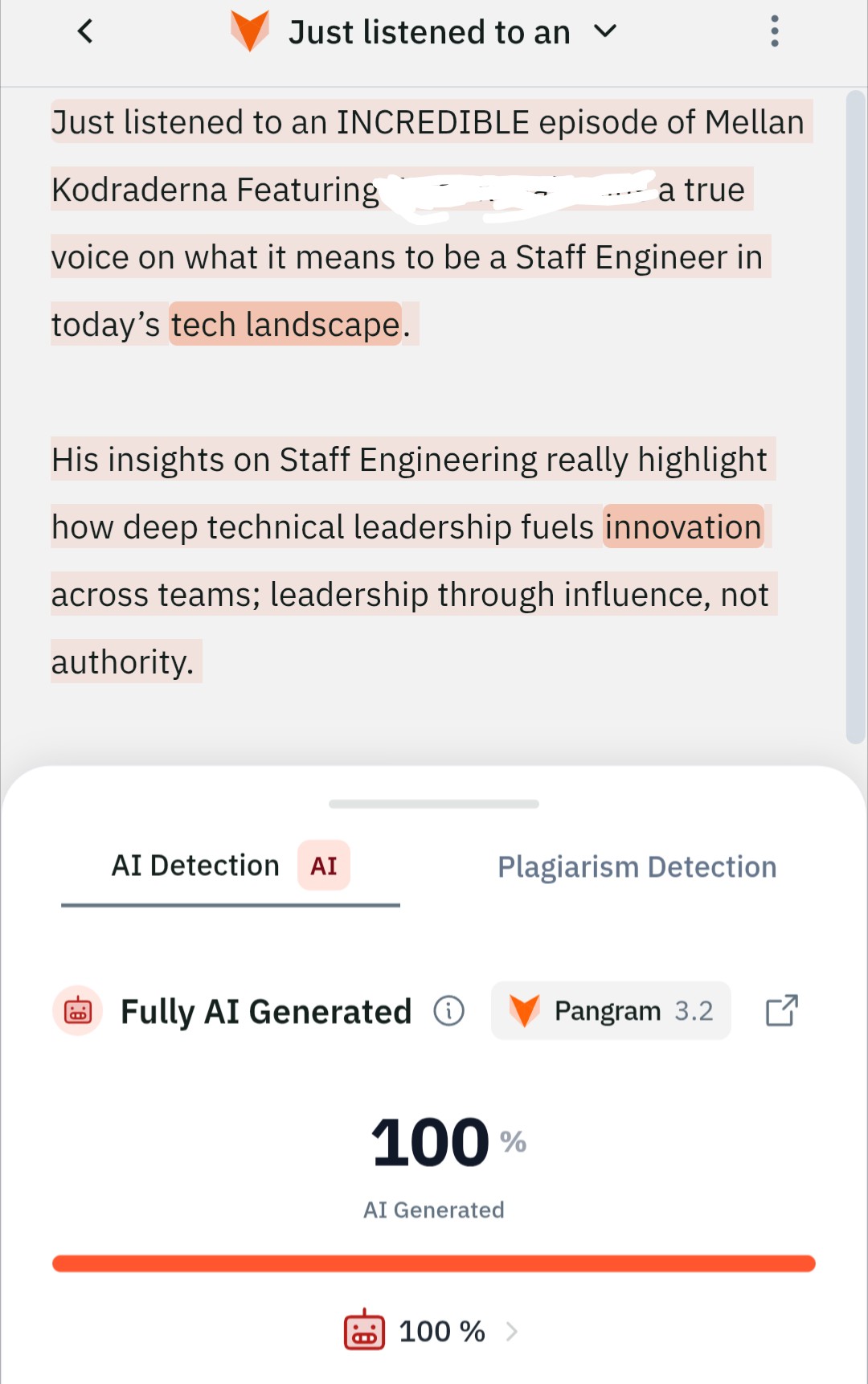Open the three-dot more options menu
The height and width of the screenshot is (1384, 868).
(774, 32)
